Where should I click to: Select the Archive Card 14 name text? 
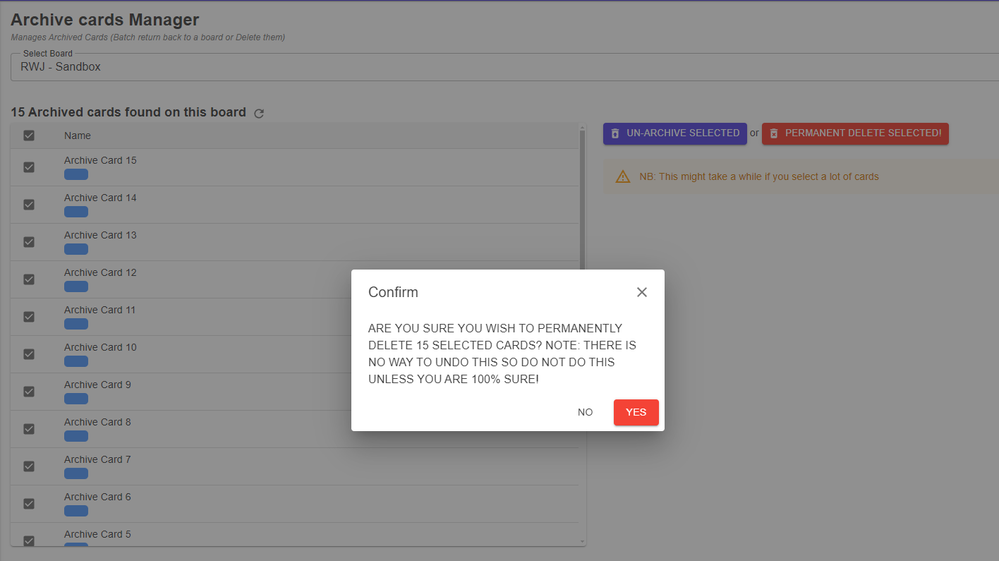click(100, 198)
